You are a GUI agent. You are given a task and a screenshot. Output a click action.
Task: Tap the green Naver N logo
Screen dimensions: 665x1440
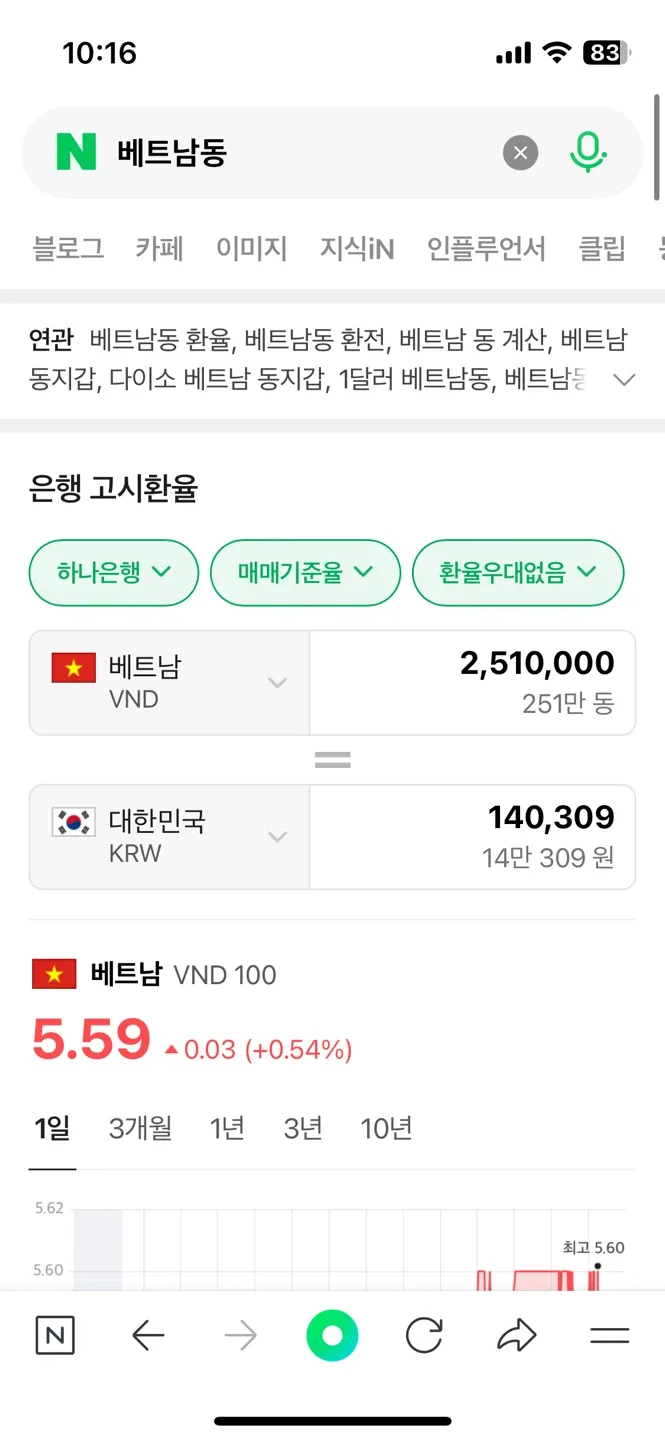coord(76,153)
